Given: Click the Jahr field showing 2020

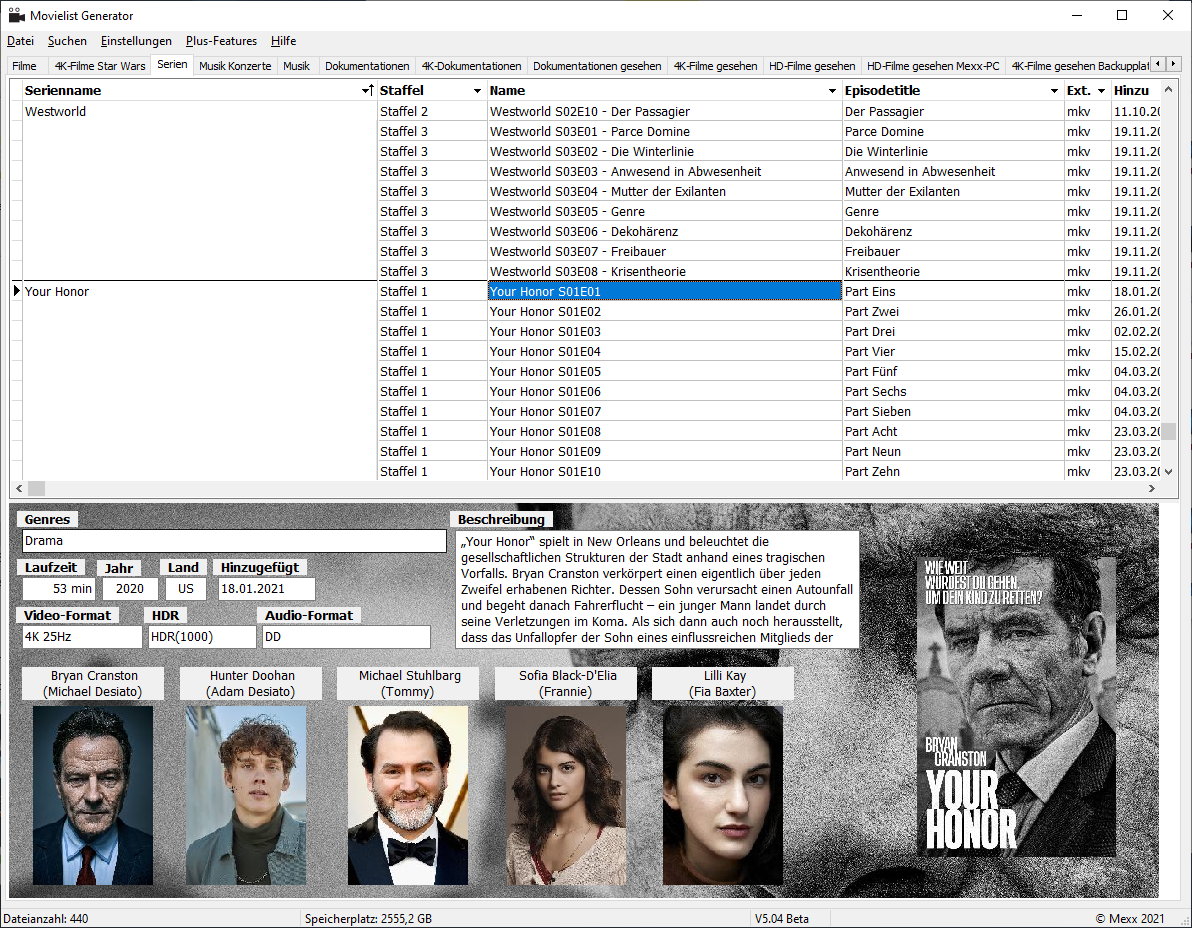Looking at the screenshot, I should point(130,589).
